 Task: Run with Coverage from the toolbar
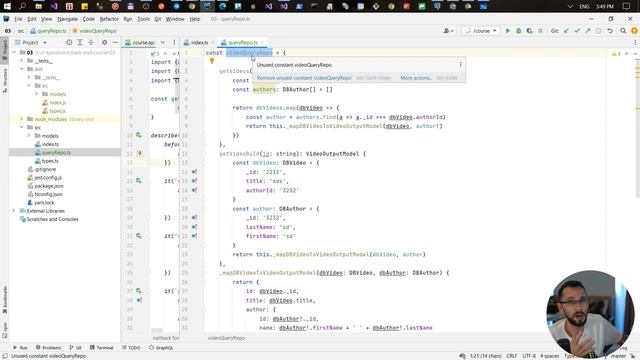529,31
